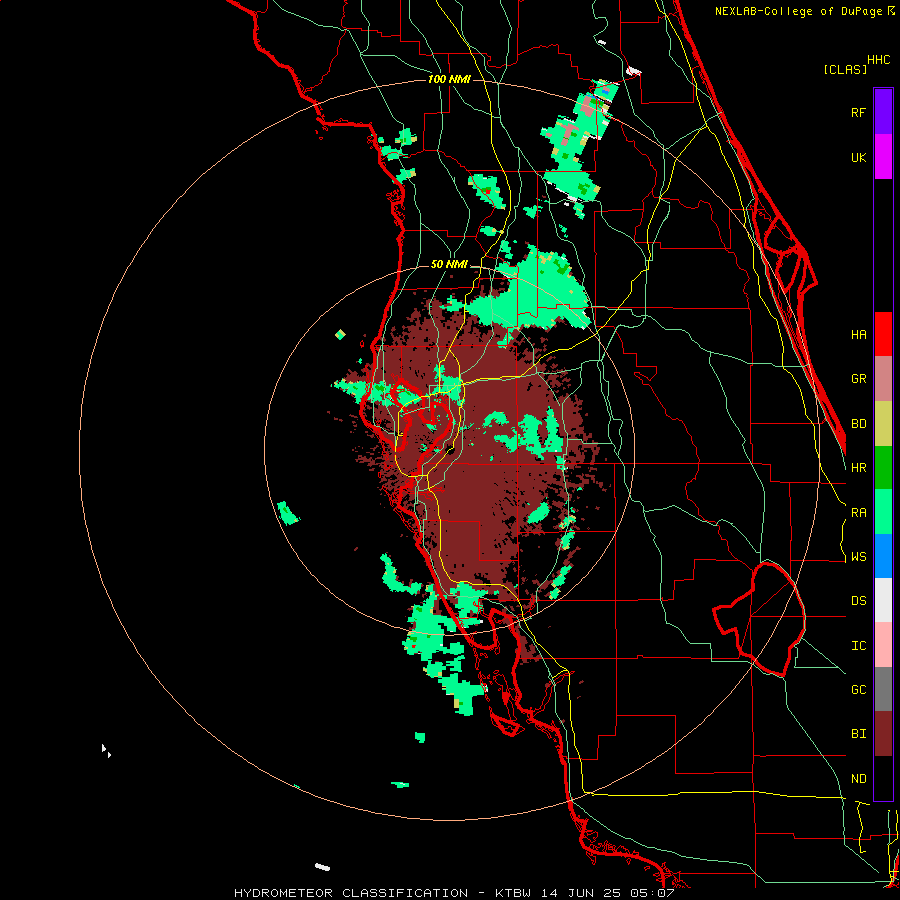The width and height of the screenshot is (900, 900).
Task: Click the 50 NMI range ring label
Action: 449,265
